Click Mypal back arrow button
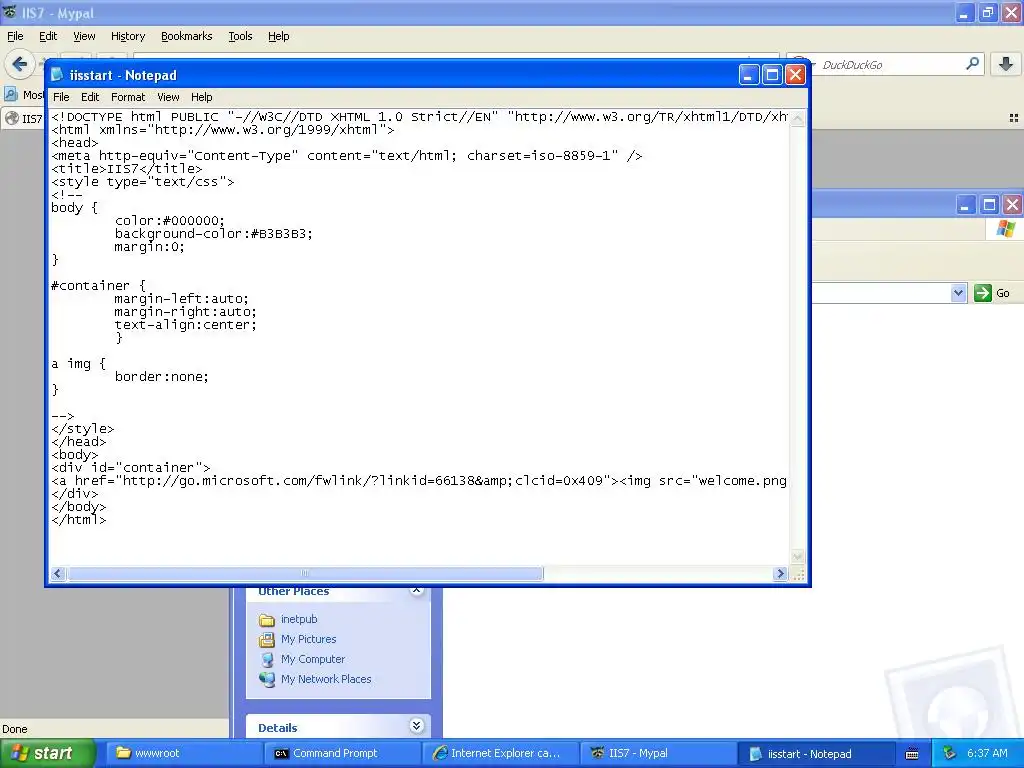Screen dimensions: 1024x768 point(20,64)
